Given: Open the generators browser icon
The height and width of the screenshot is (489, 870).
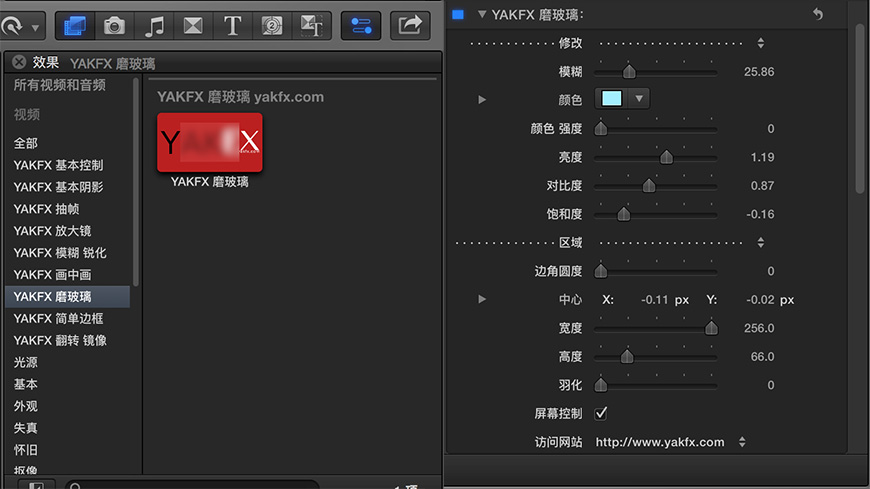Looking at the screenshot, I should 272,26.
